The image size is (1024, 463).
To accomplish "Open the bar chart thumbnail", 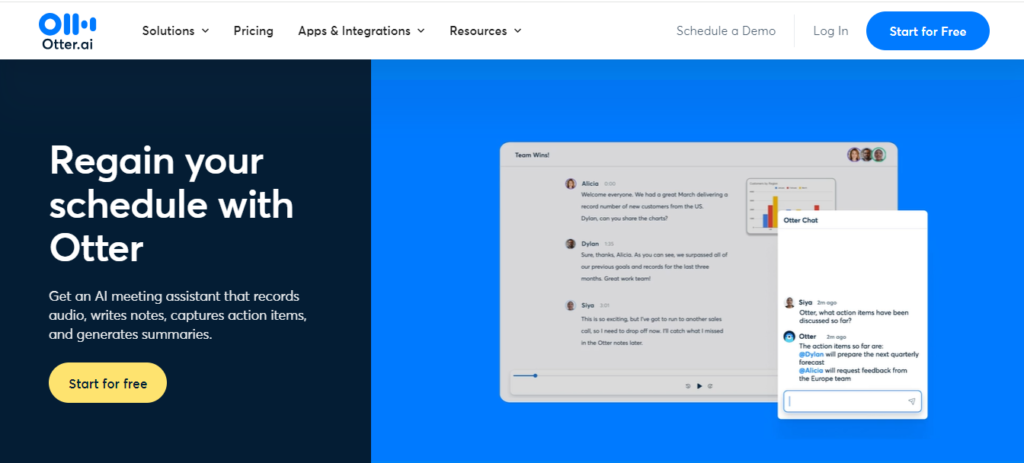I will tap(791, 206).
